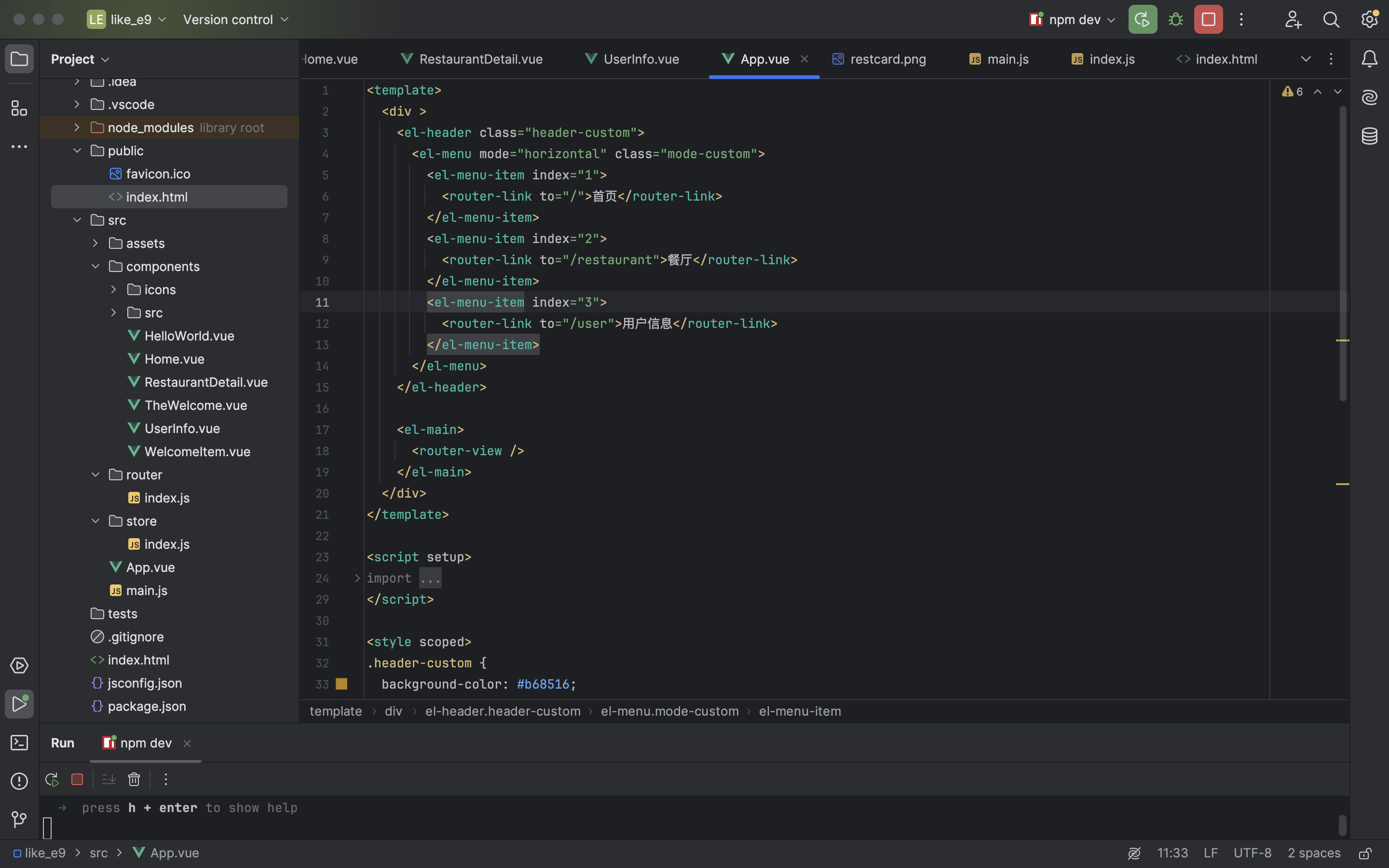1389x868 pixels.
Task: Open Search Everywhere magnifier icon
Action: click(x=1331, y=19)
